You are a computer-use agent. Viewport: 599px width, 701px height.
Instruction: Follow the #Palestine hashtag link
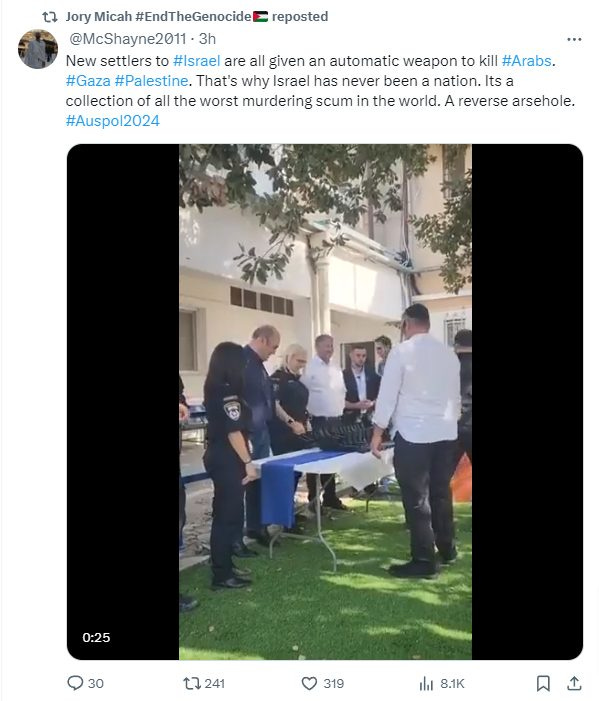click(x=151, y=81)
